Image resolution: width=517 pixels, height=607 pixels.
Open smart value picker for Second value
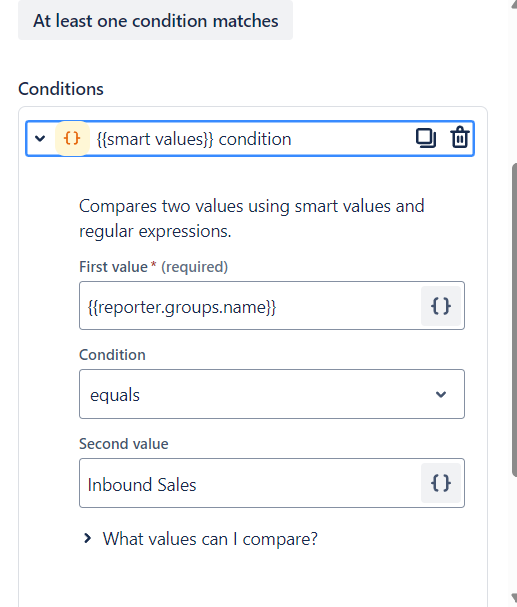tap(441, 483)
